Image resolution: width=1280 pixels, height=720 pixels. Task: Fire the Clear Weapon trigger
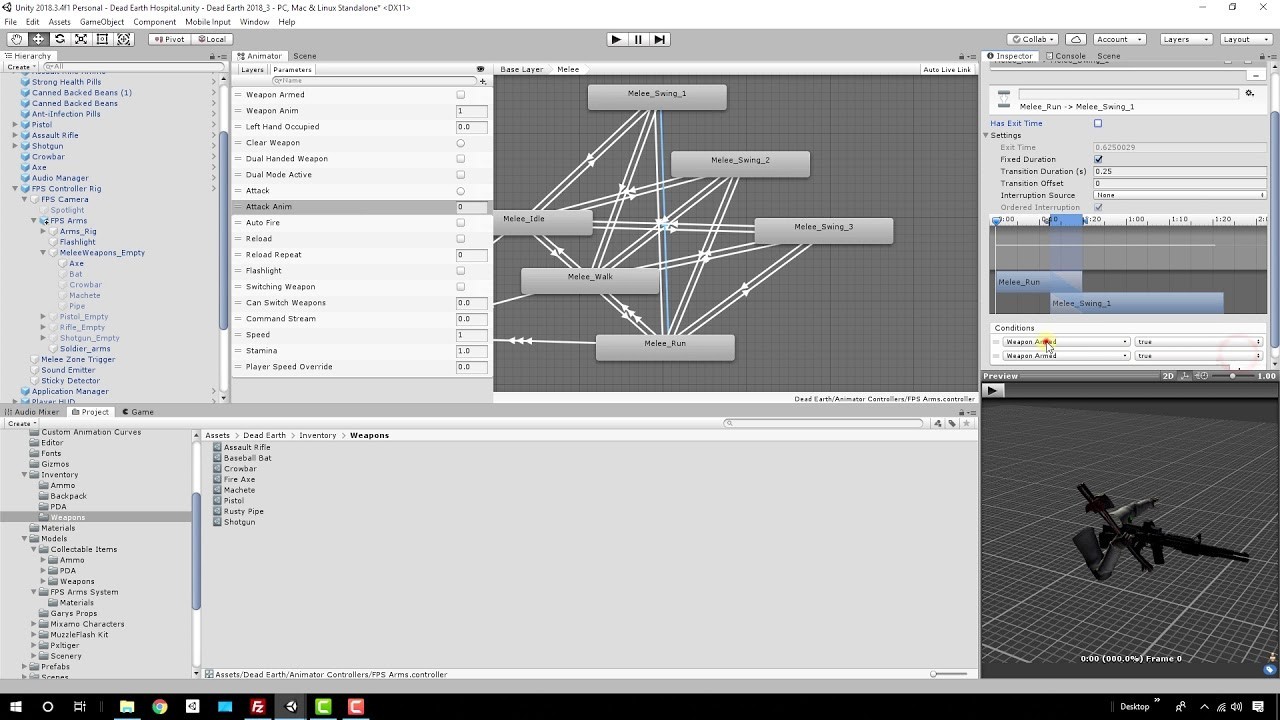coord(460,143)
